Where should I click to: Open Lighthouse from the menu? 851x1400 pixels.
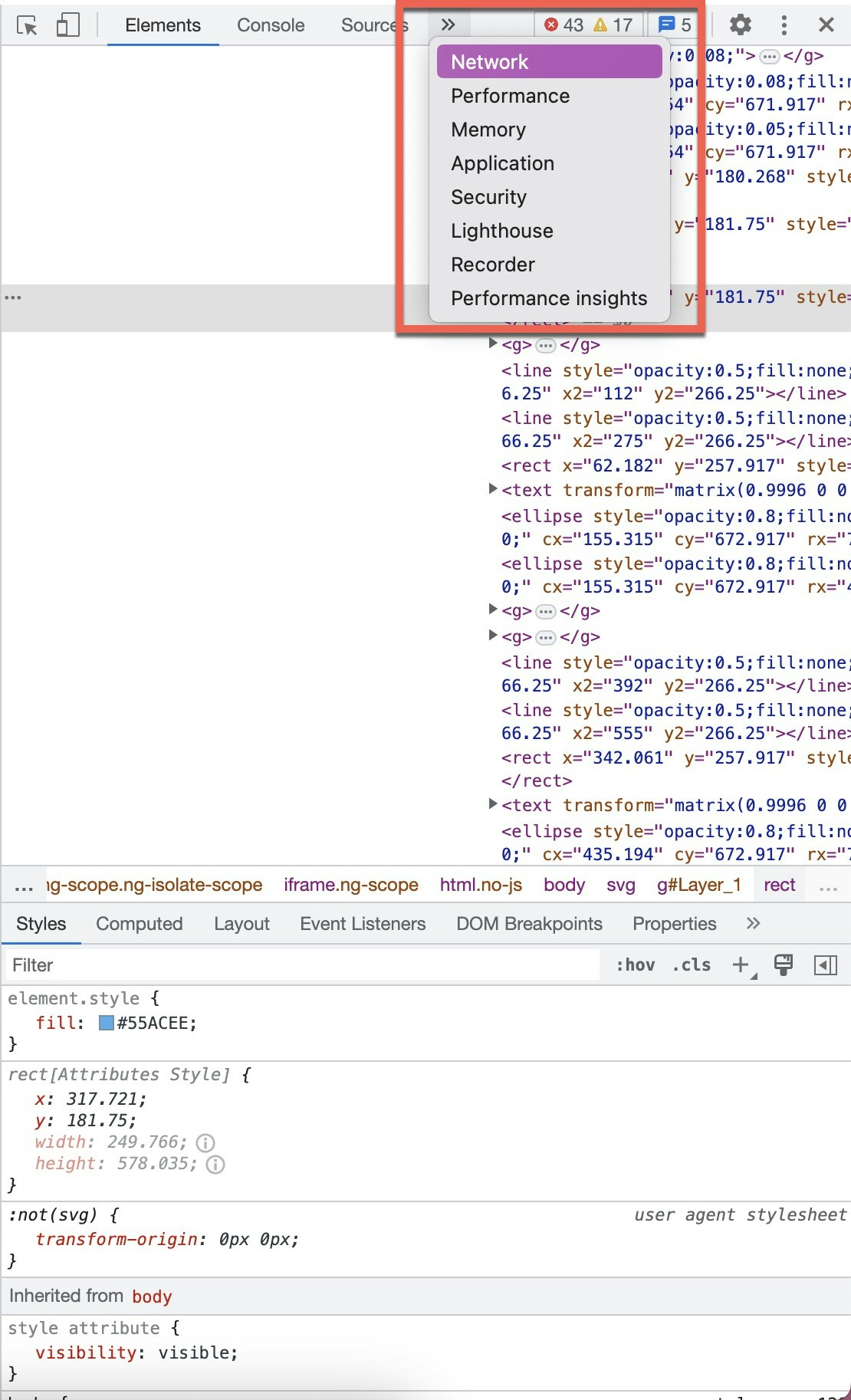[549, 231]
